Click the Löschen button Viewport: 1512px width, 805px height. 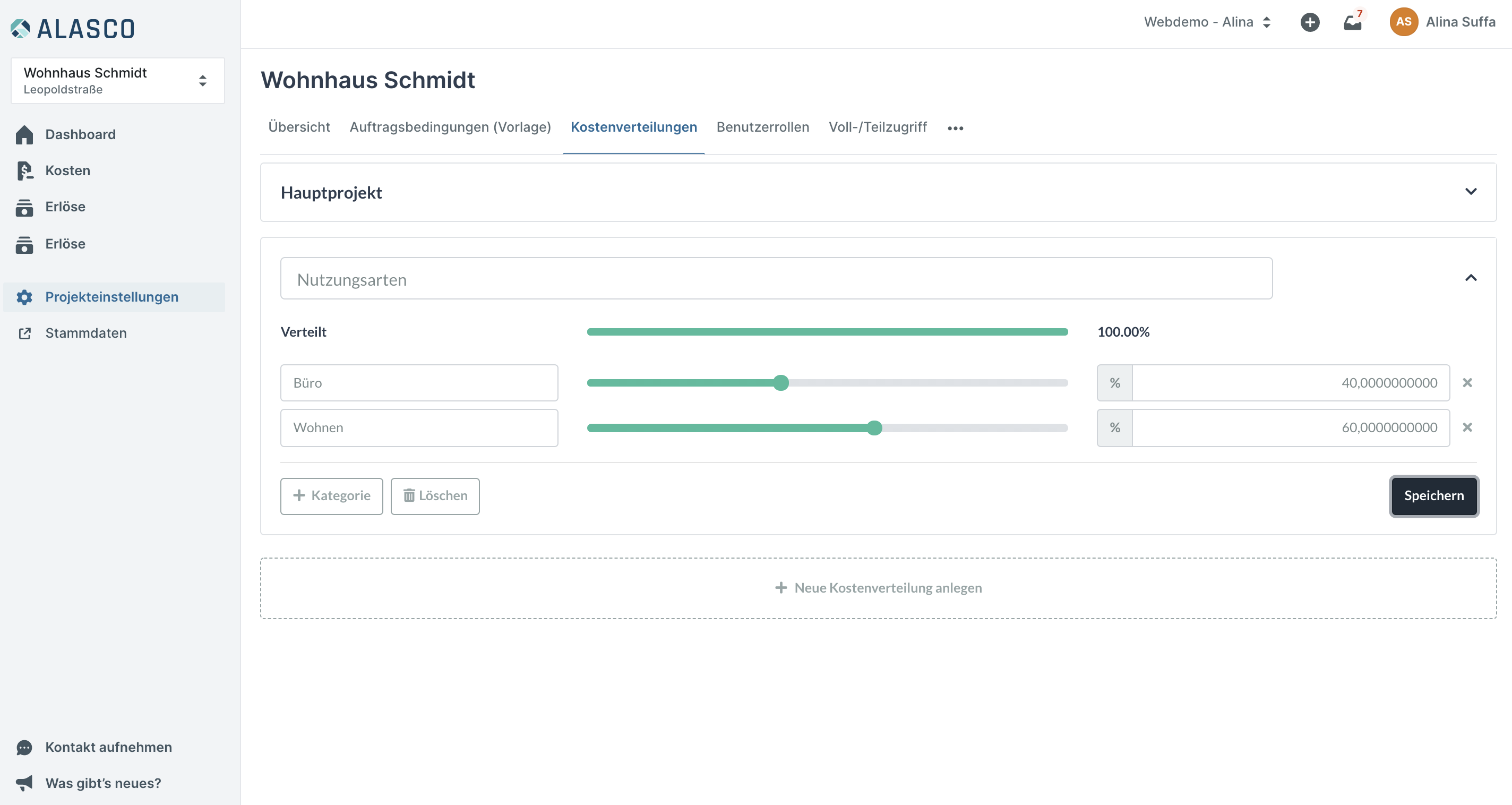[435, 496]
